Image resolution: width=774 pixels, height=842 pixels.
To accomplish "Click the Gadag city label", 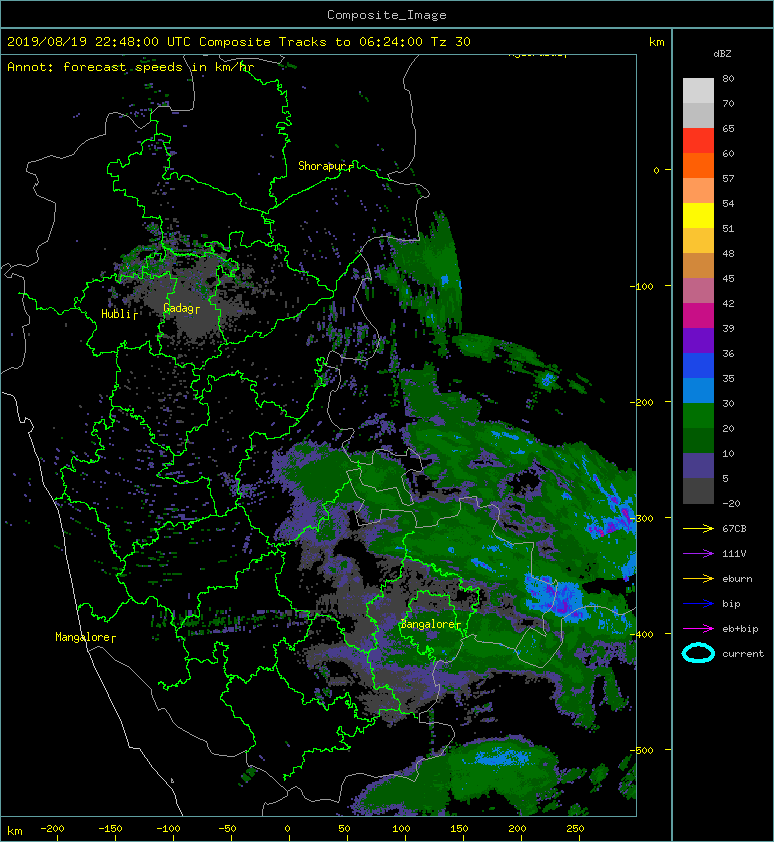I will click(178, 308).
